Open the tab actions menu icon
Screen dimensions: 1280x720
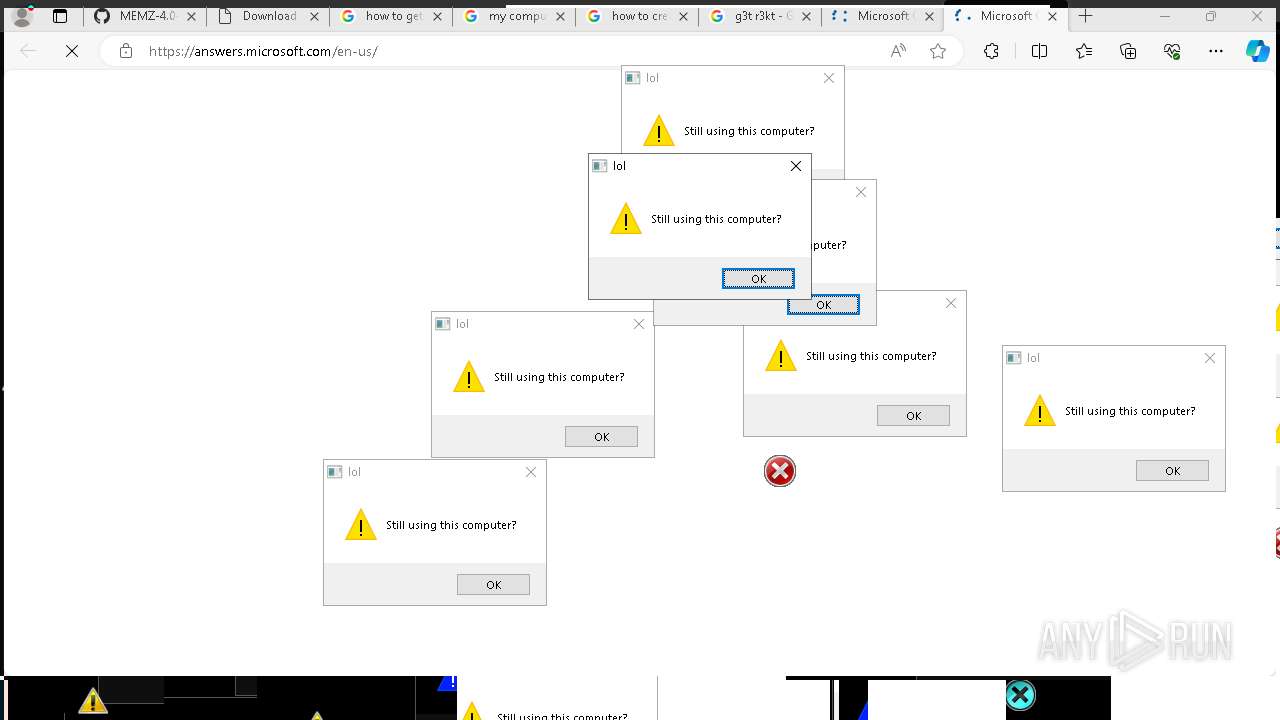pos(60,16)
